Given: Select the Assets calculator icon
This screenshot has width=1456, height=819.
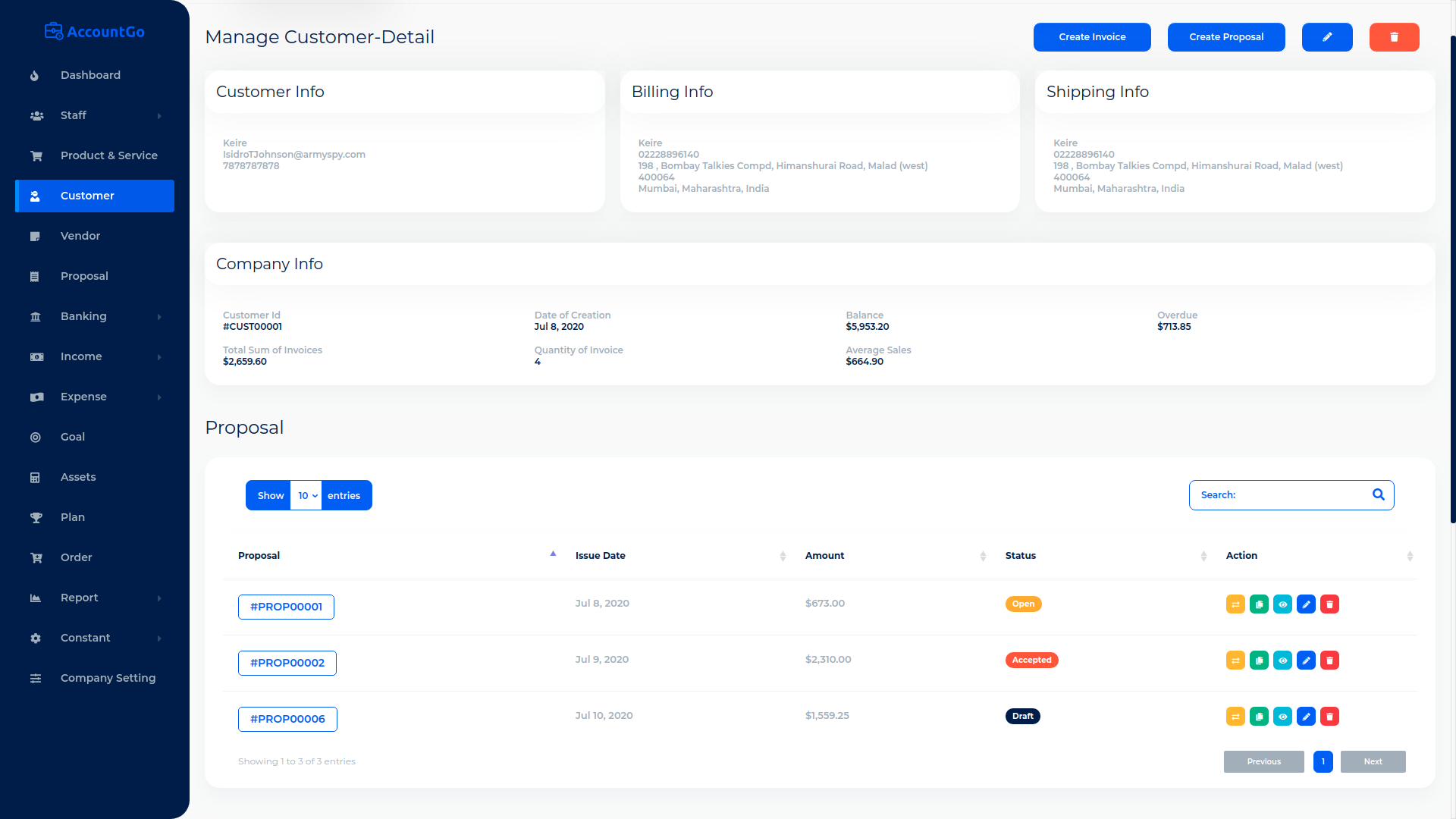Looking at the screenshot, I should [x=36, y=477].
